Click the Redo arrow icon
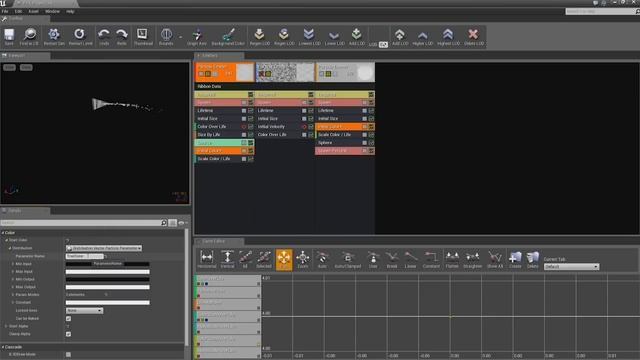Image resolution: width=640 pixels, height=360 pixels. coord(122,35)
